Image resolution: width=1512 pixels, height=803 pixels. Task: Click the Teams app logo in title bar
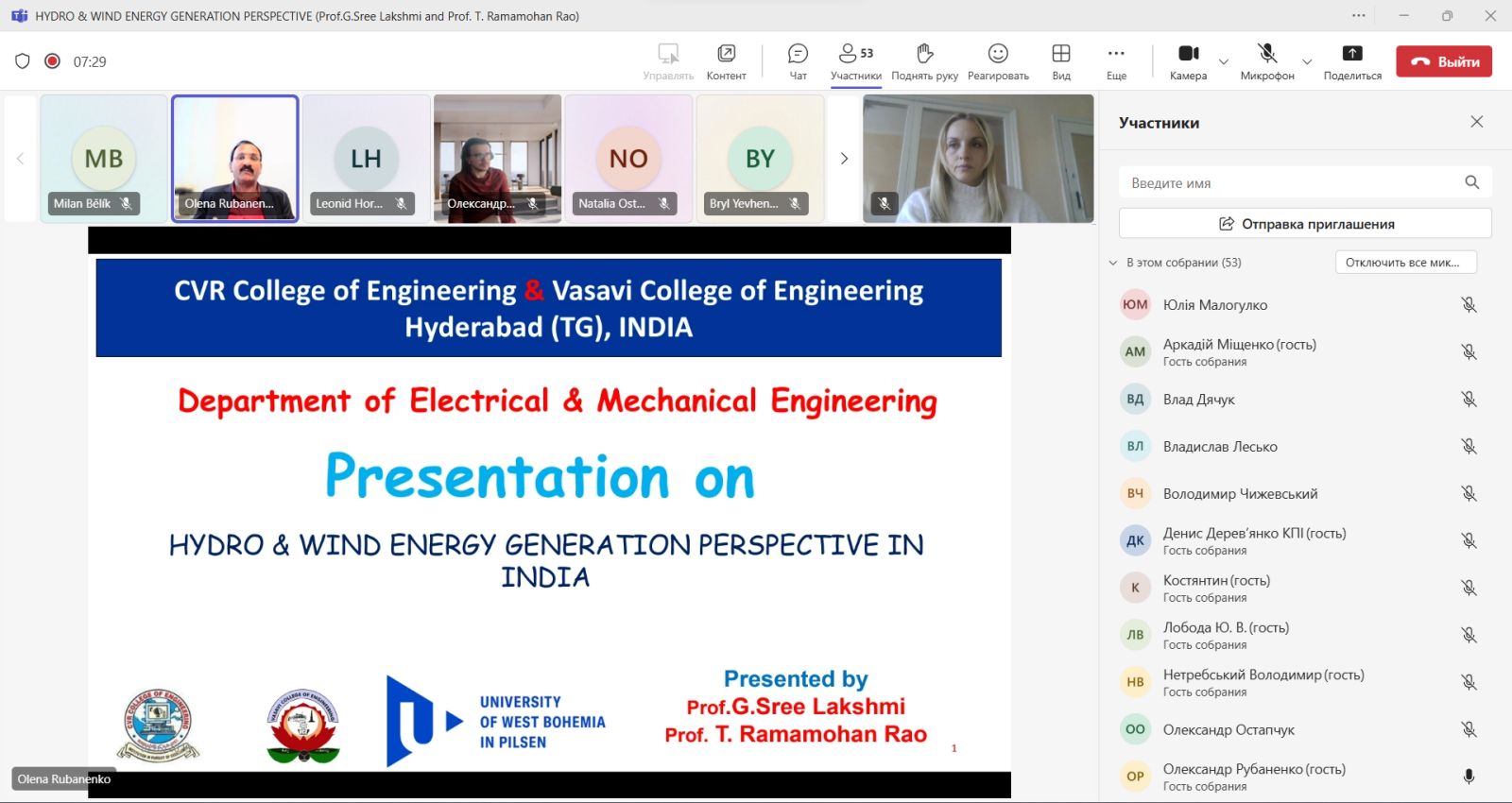[x=19, y=16]
